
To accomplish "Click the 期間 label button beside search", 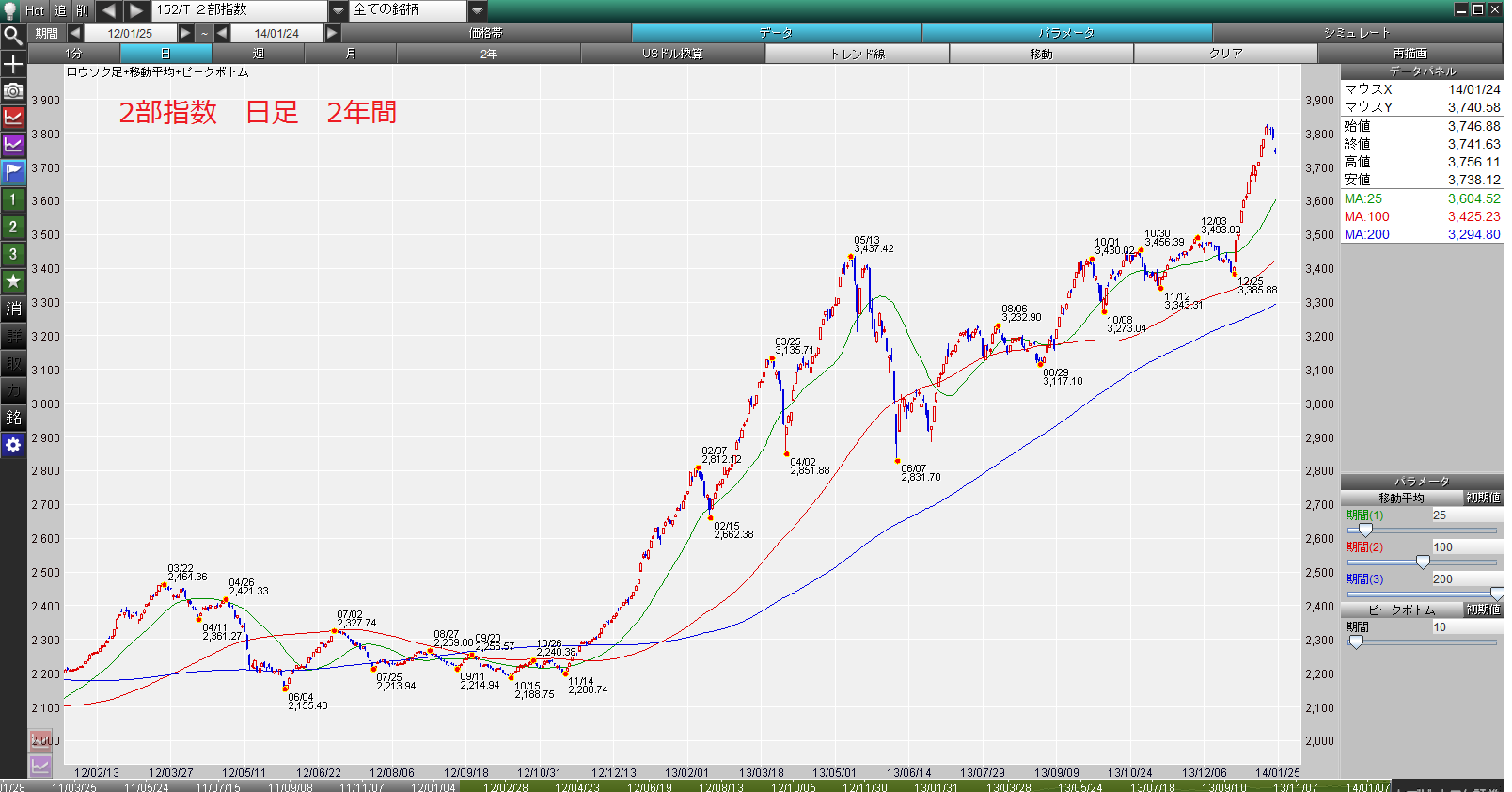I will click(47, 33).
